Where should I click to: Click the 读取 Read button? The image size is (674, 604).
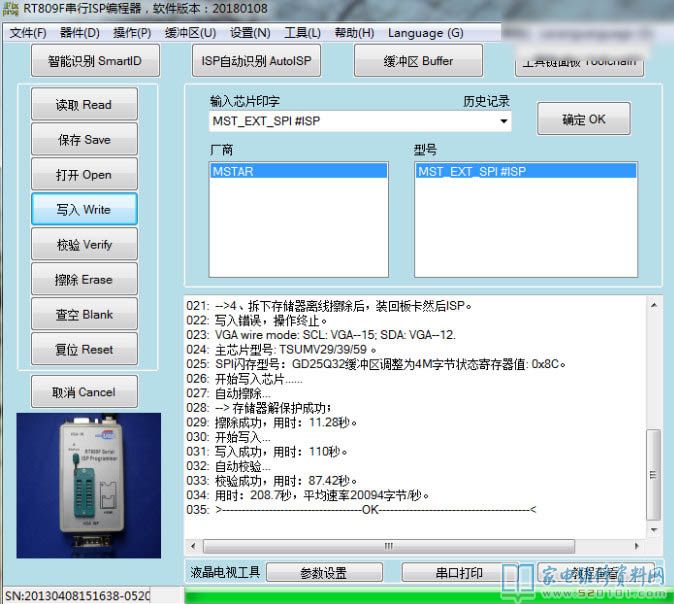click(84, 105)
